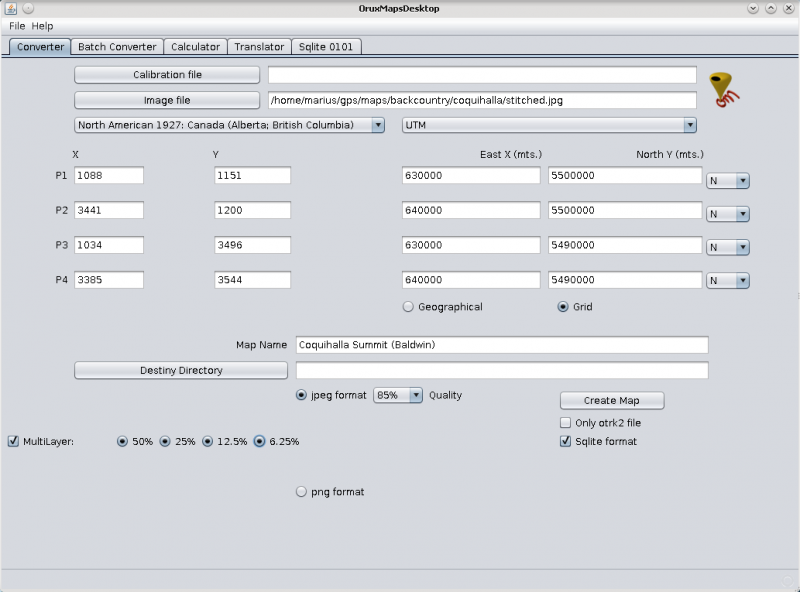Image resolution: width=800 pixels, height=592 pixels.
Task: Select the png format radio button
Action: click(302, 492)
